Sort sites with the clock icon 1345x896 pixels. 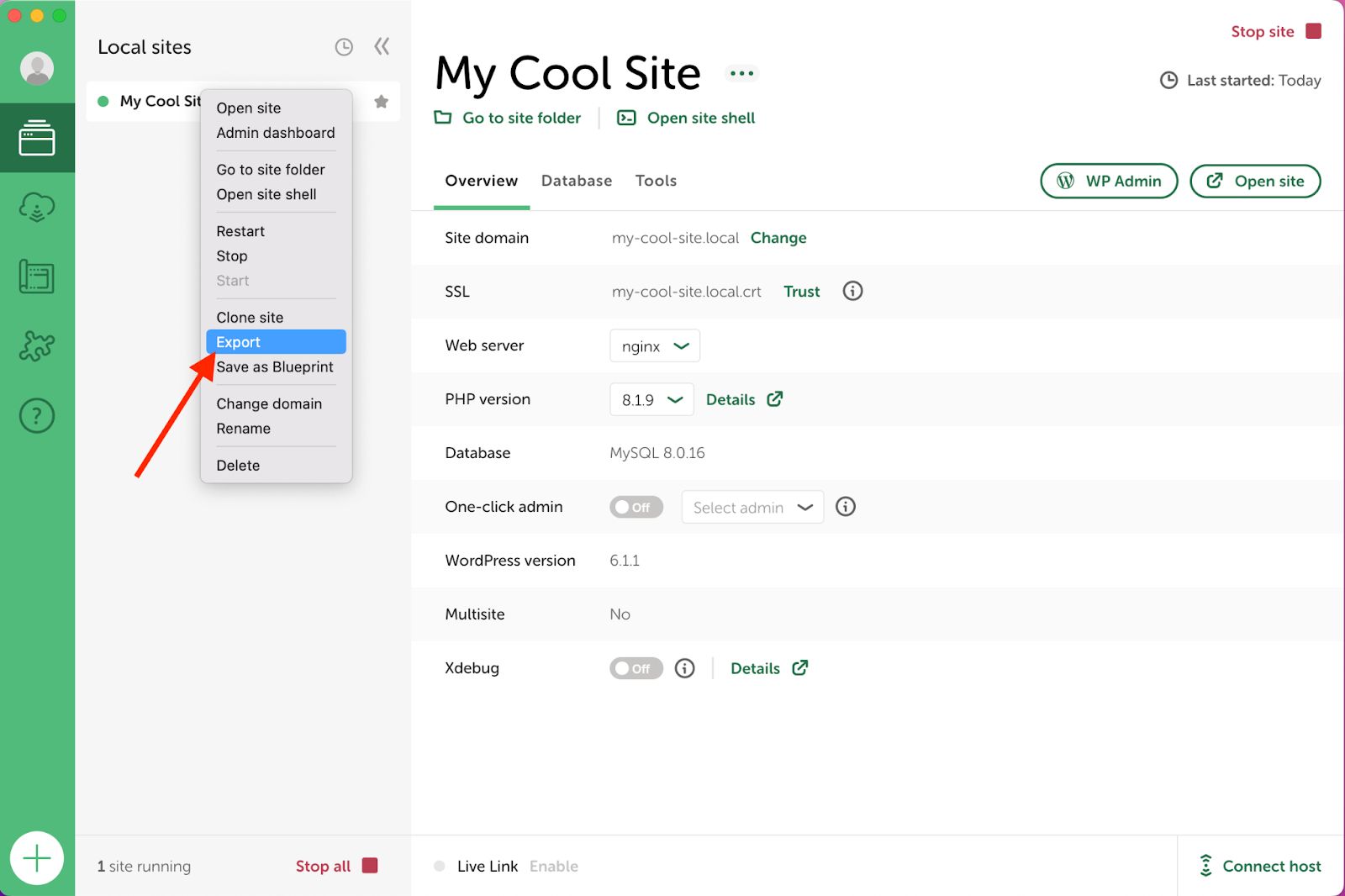coord(344,47)
